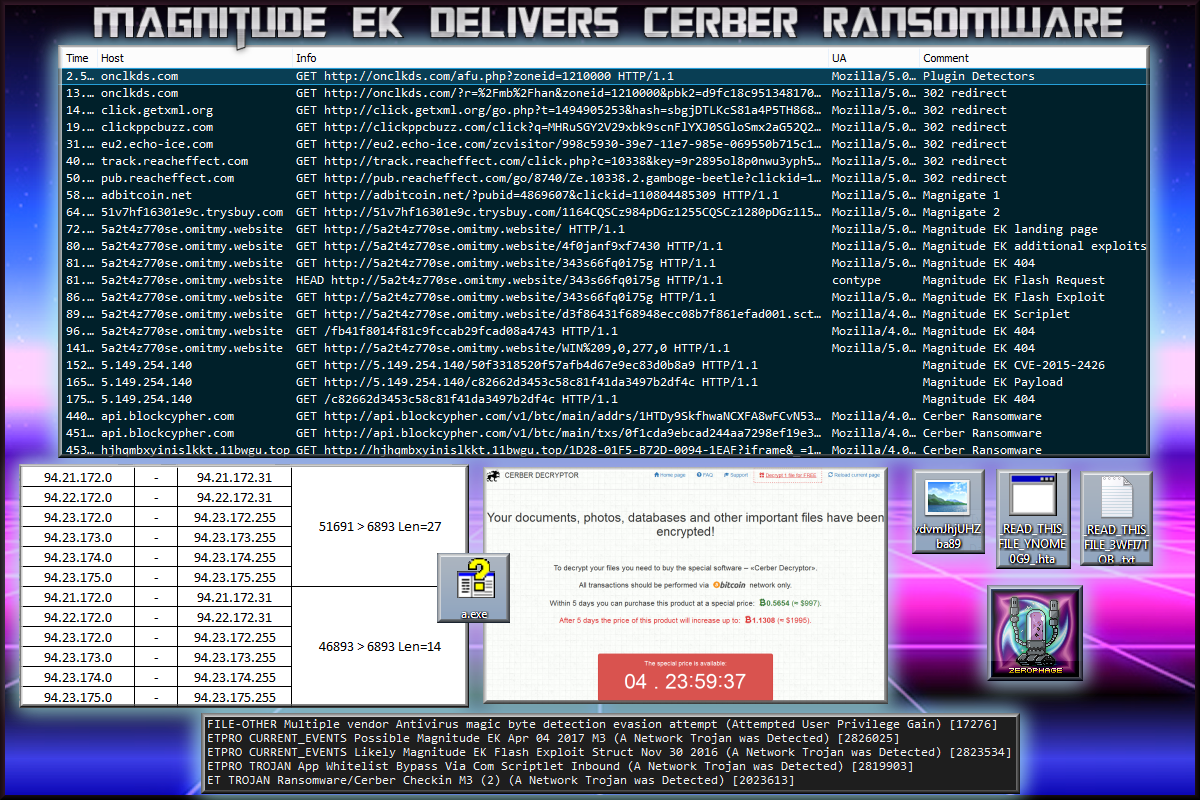Click the red countdown timer box
Screen dimensions: 1200x800
[x=685, y=677]
